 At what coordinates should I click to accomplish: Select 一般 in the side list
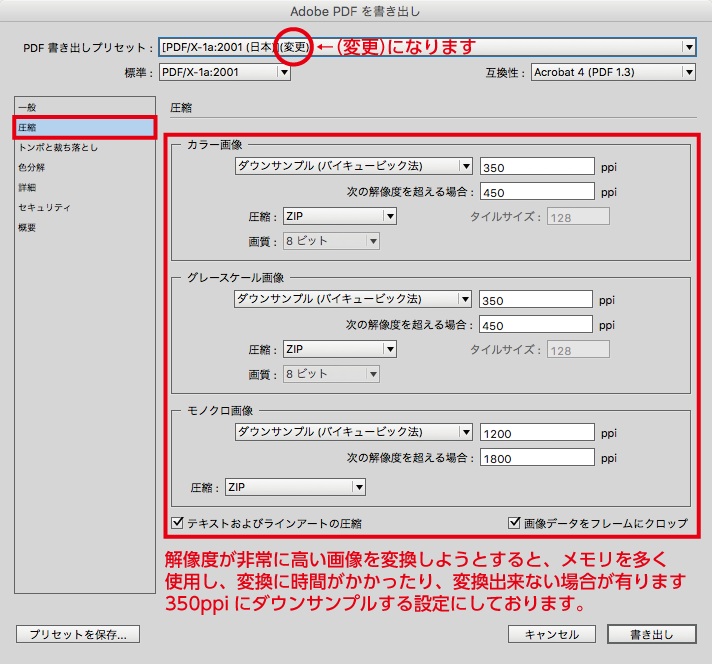(x=85, y=107)
